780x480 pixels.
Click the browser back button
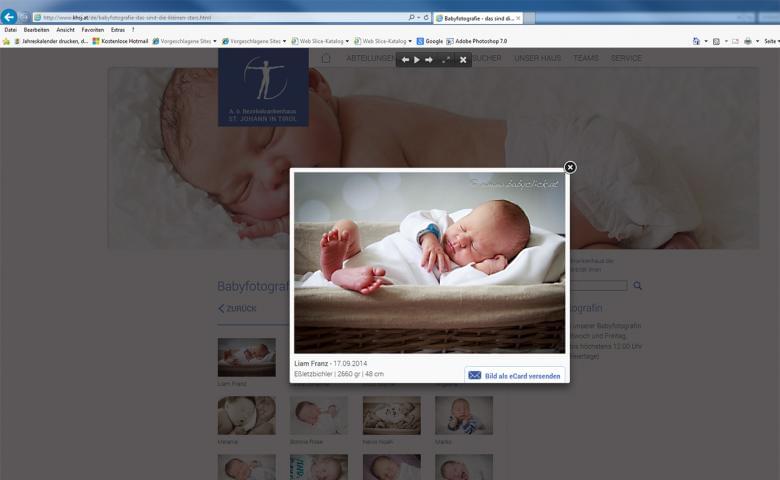pos(9,17)
